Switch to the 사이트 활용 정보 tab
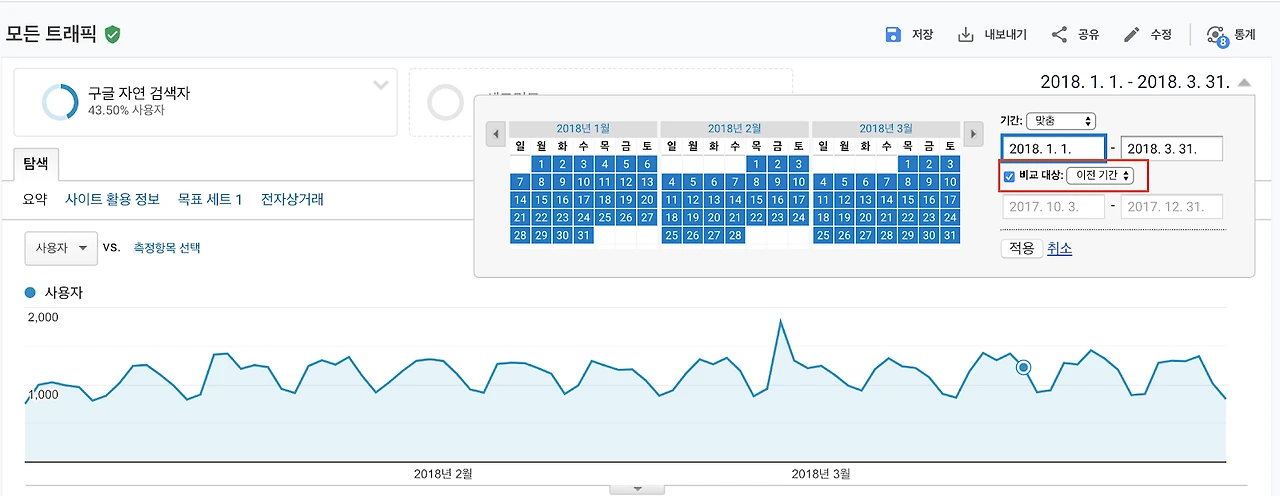This screenshot has width=1280, height=496. tap(112, 199)
